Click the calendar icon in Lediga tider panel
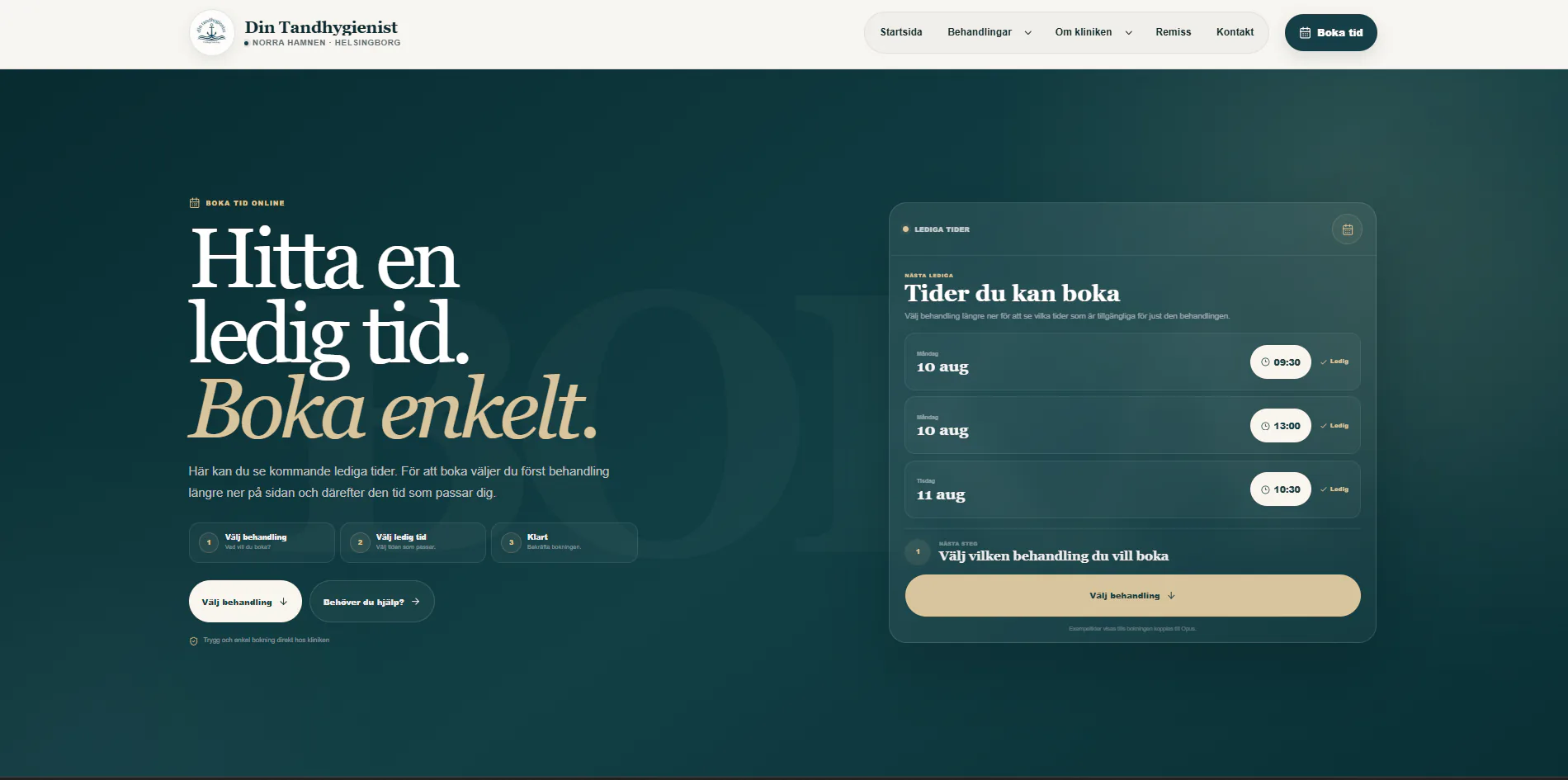This screenshot has width=1568, height=780. coord(1347,229)
